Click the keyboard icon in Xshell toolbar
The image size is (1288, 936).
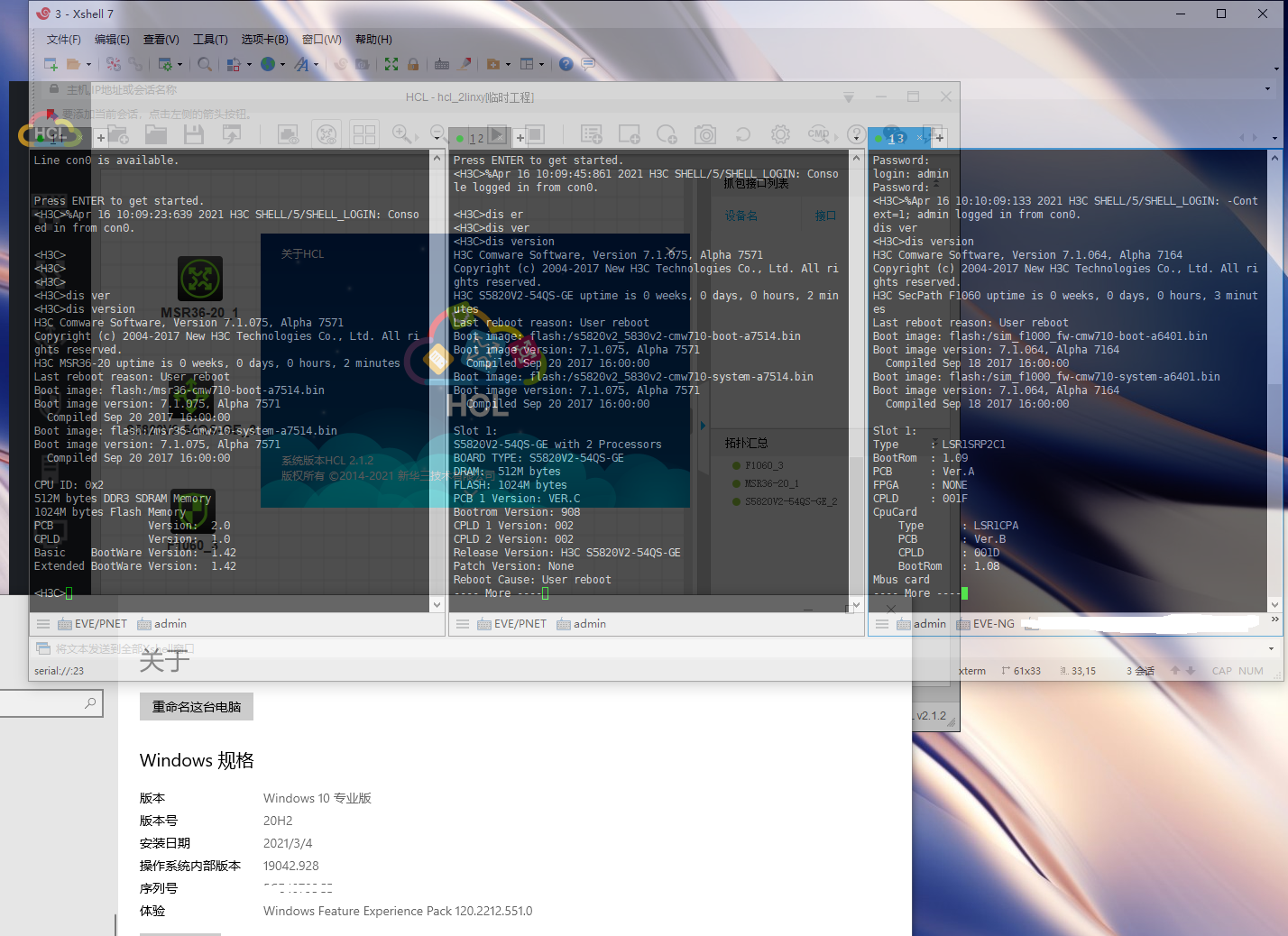pos(442,64)
